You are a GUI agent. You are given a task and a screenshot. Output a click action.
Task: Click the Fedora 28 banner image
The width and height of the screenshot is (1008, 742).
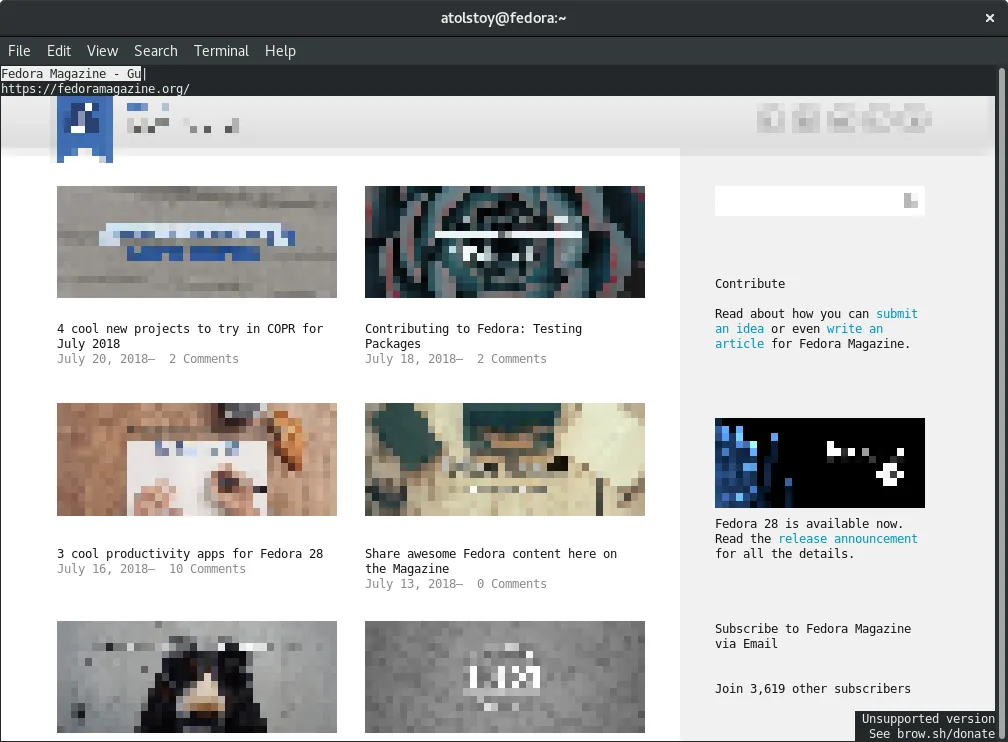(819, 463)
